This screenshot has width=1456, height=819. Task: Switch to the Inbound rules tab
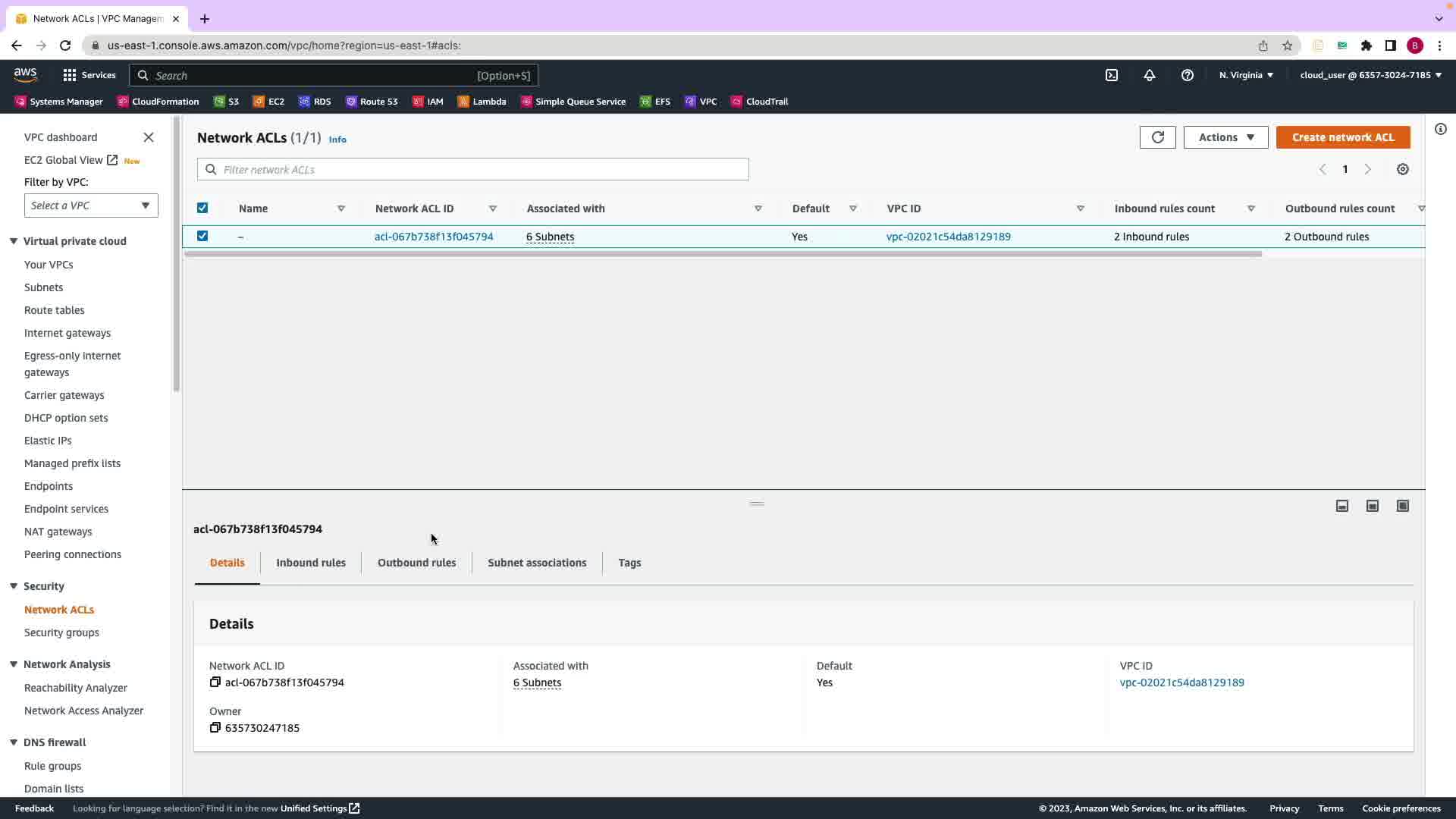pos(311,563)
